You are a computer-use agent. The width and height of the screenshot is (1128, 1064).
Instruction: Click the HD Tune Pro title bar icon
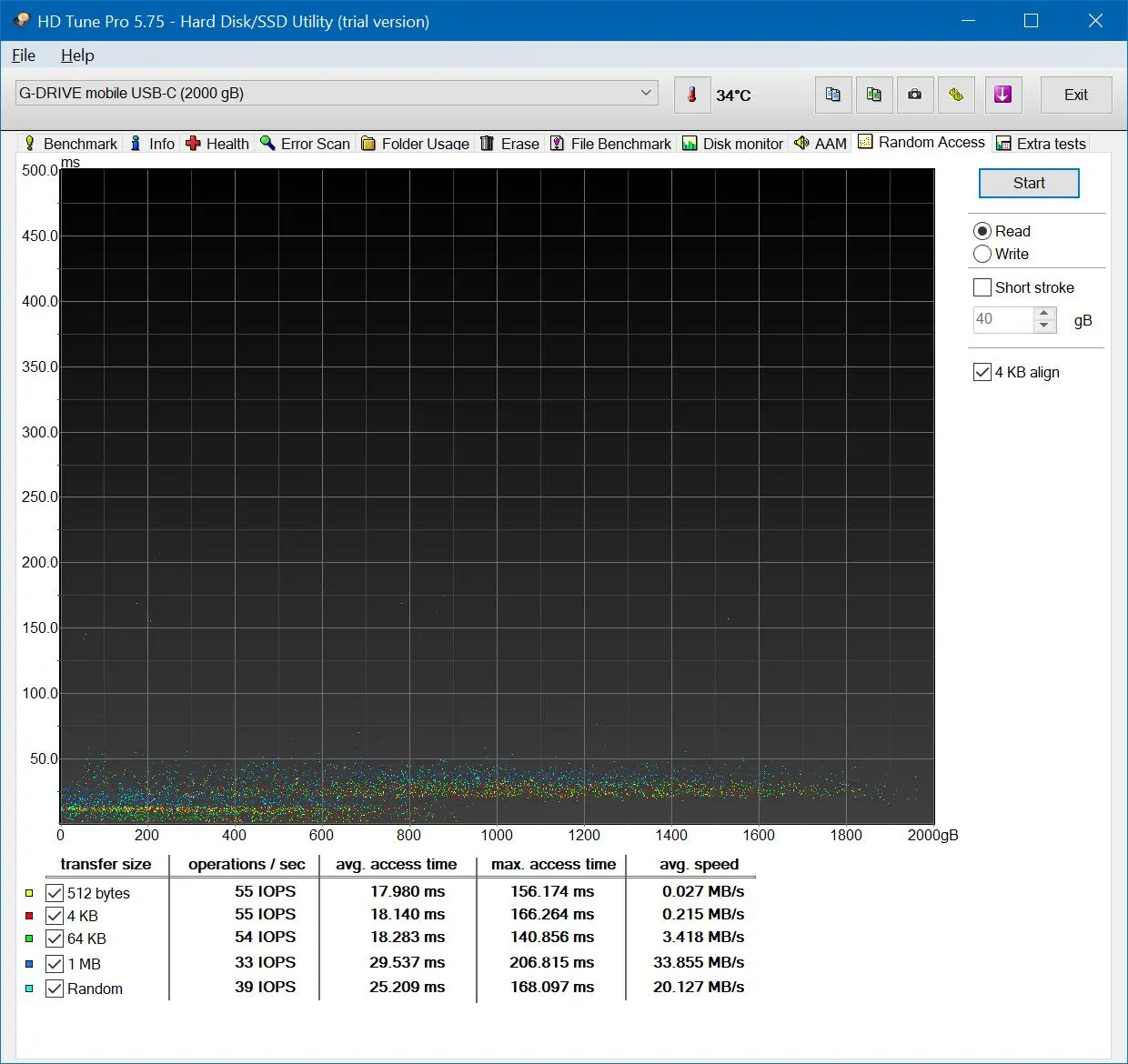21,20
